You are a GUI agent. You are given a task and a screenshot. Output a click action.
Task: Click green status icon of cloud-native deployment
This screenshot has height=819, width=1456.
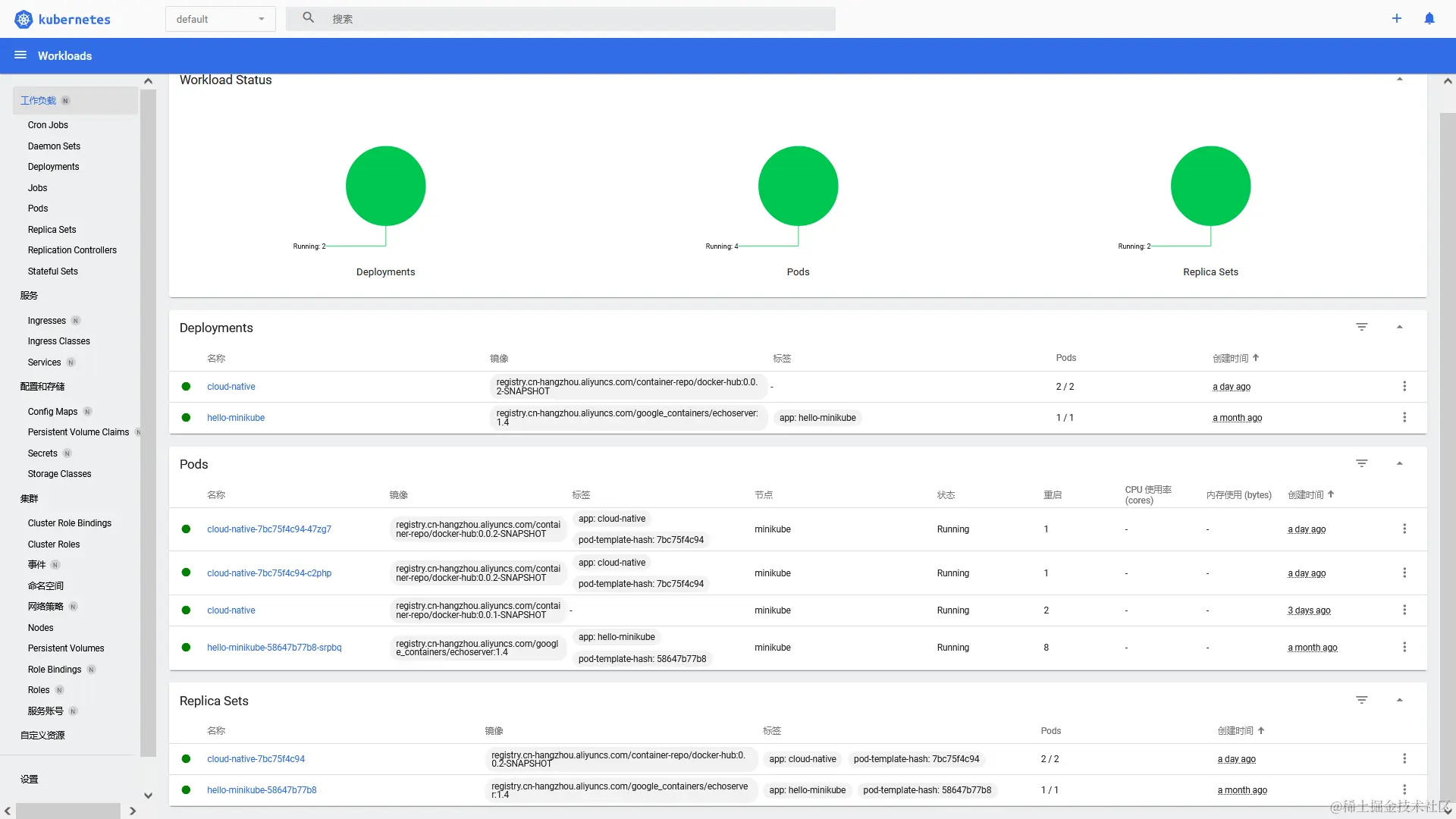186,387
